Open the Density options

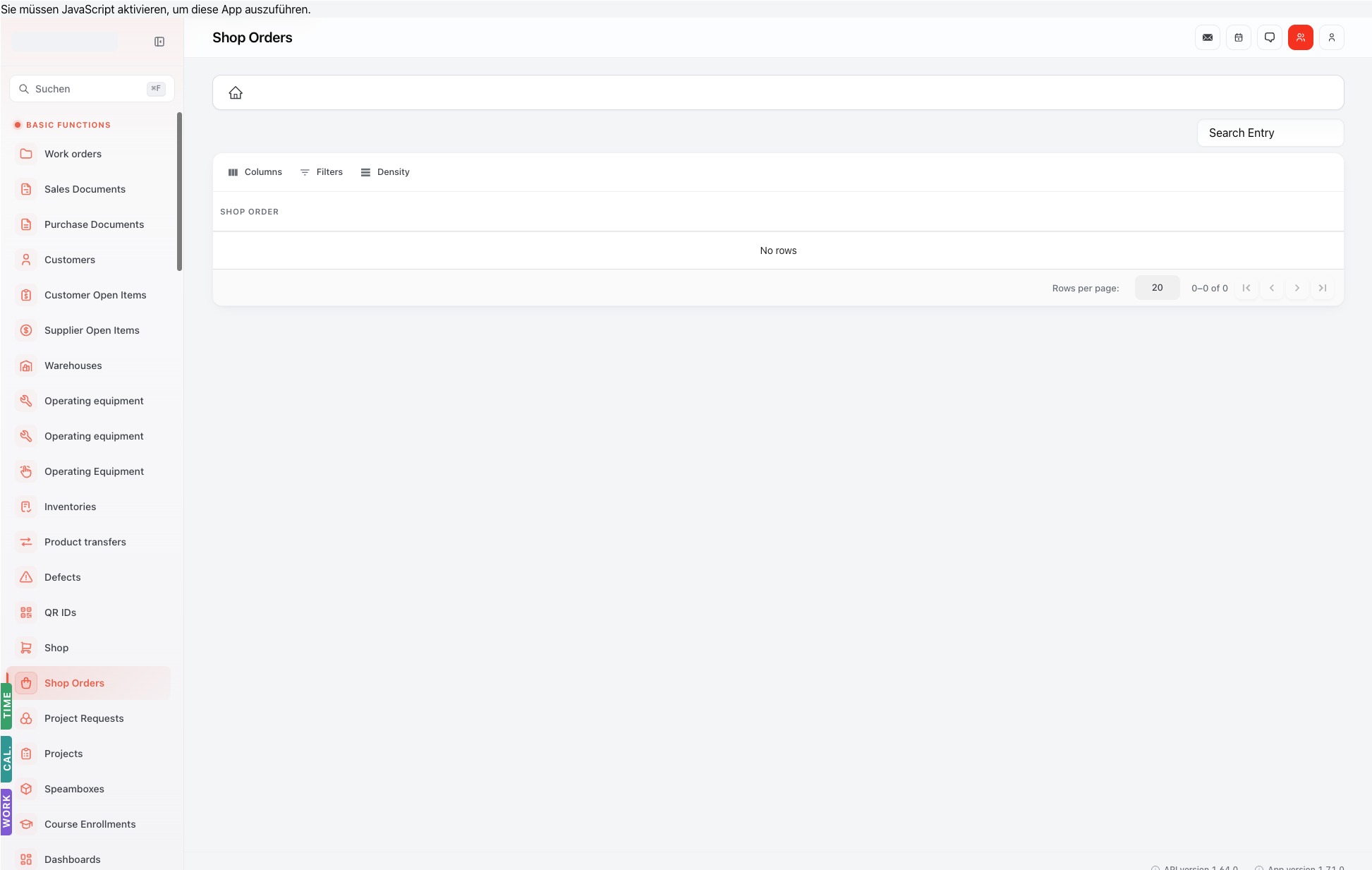pyautogui.click(x=385, y=172)
